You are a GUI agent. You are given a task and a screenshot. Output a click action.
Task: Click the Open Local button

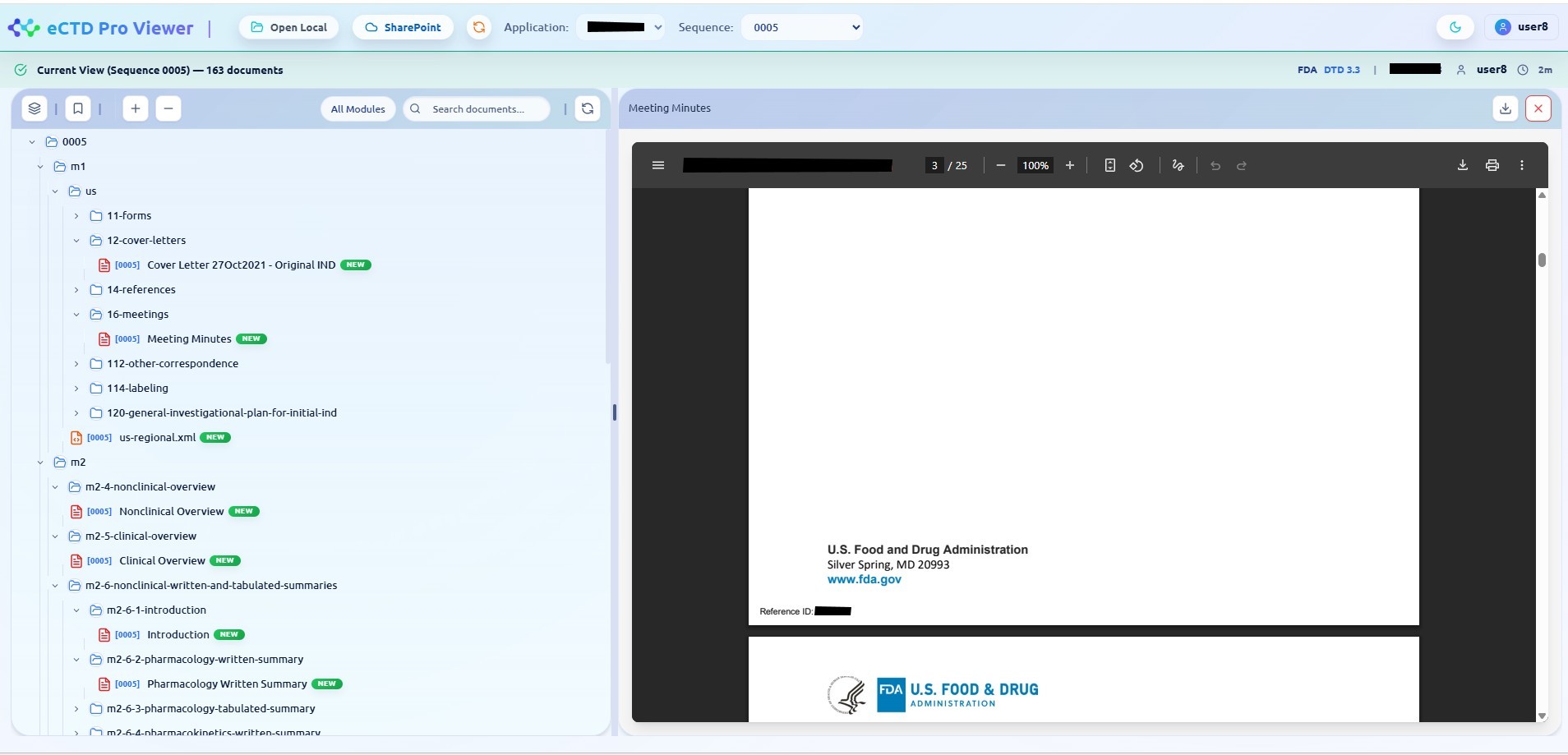[288, 27]
